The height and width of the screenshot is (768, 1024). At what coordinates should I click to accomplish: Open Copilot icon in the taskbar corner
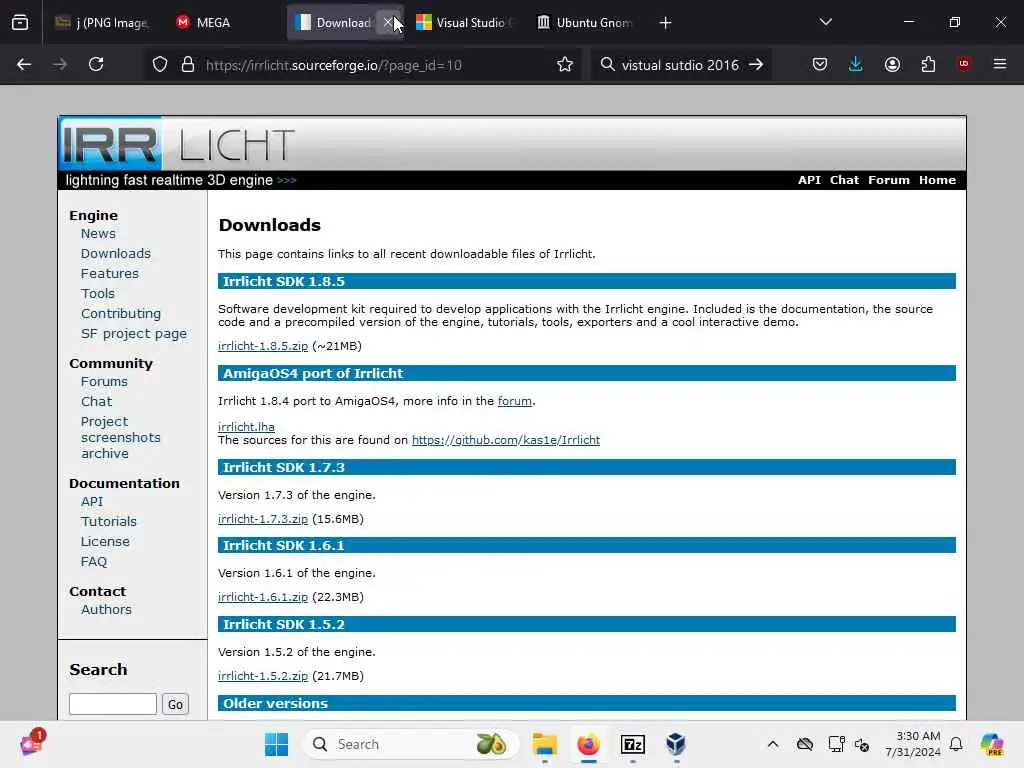coord(992,744)
